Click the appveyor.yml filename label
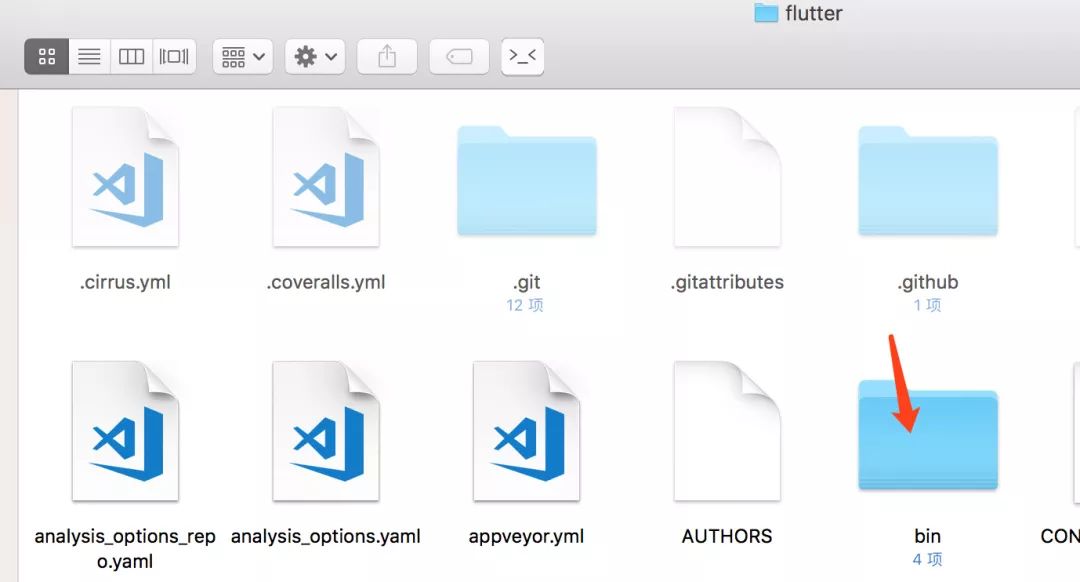Viewport: 1080px width, 582px height. pos(527,537)
